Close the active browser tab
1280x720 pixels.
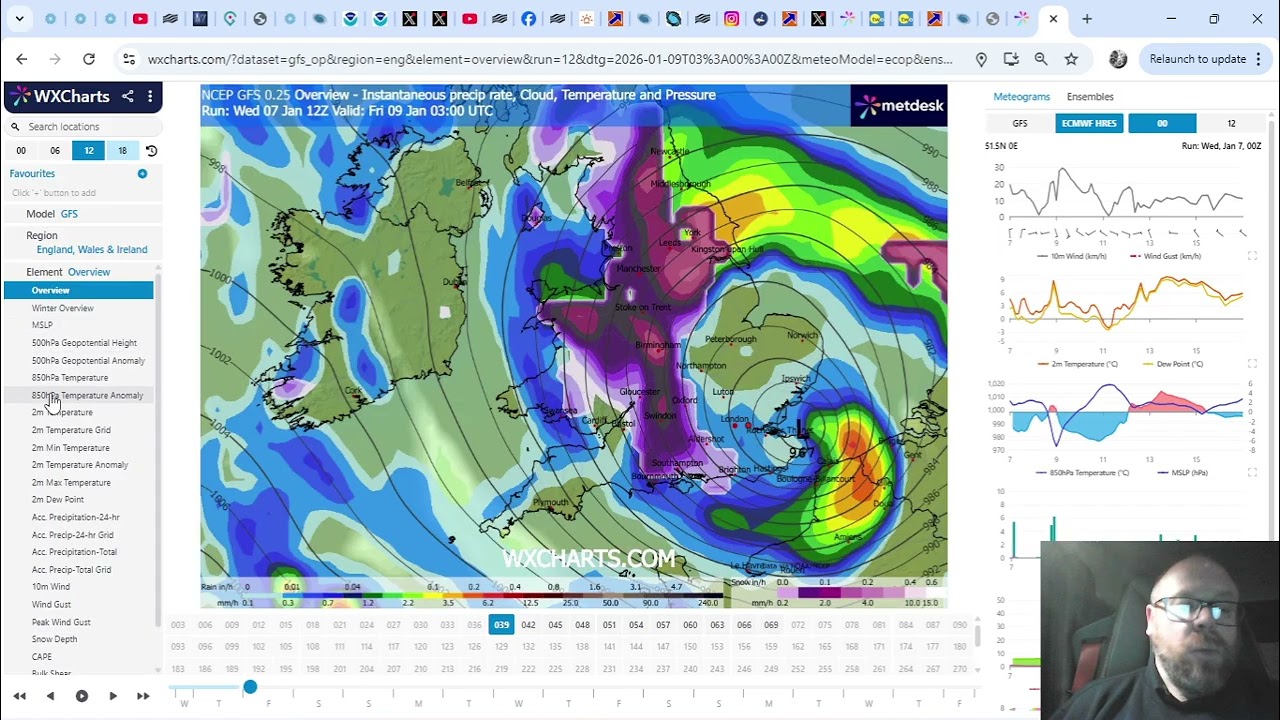(1053, 19)
